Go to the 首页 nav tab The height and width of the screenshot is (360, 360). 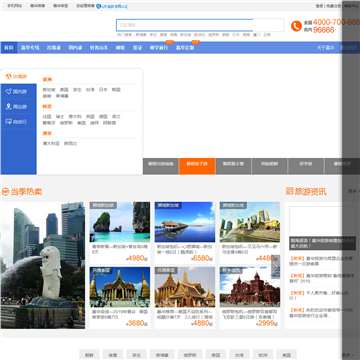tap(9, 48)
